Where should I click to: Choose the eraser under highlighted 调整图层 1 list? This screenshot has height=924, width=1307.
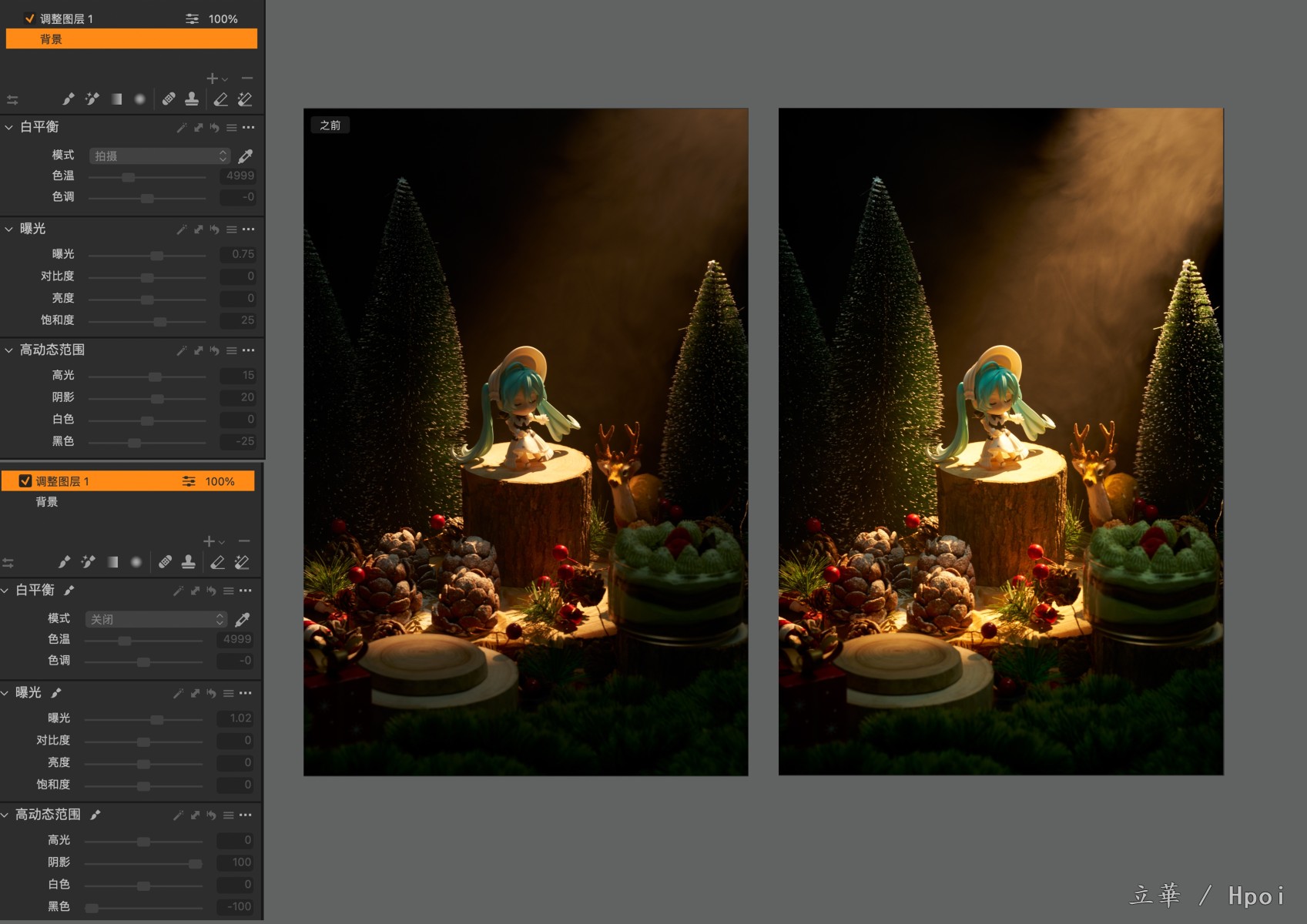[x=218, y=563]
